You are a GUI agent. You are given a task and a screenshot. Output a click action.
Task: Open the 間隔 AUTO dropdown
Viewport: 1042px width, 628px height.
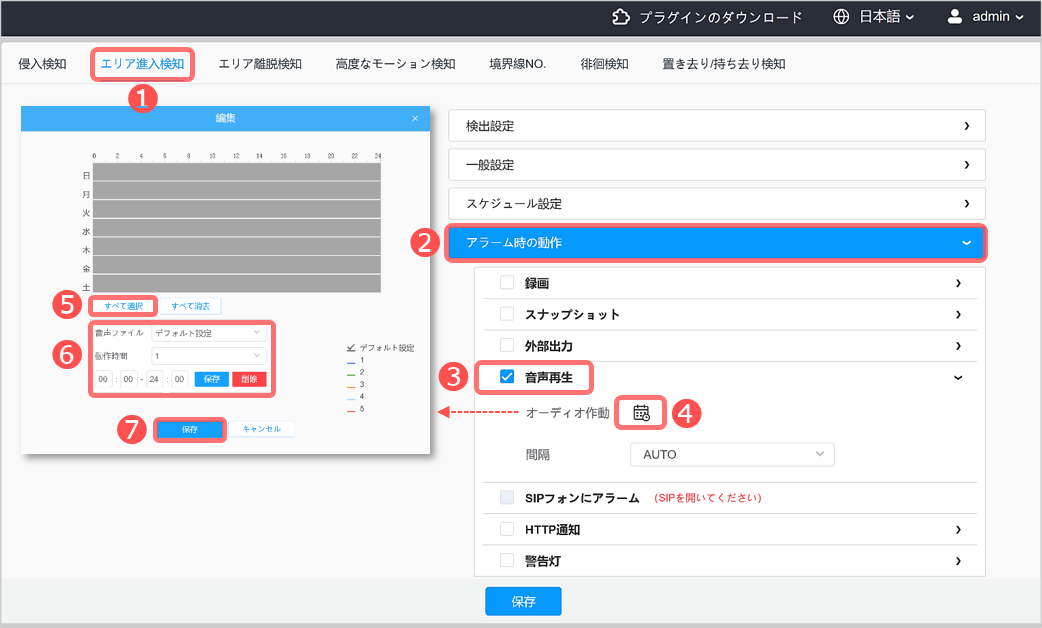coord(731,454)
